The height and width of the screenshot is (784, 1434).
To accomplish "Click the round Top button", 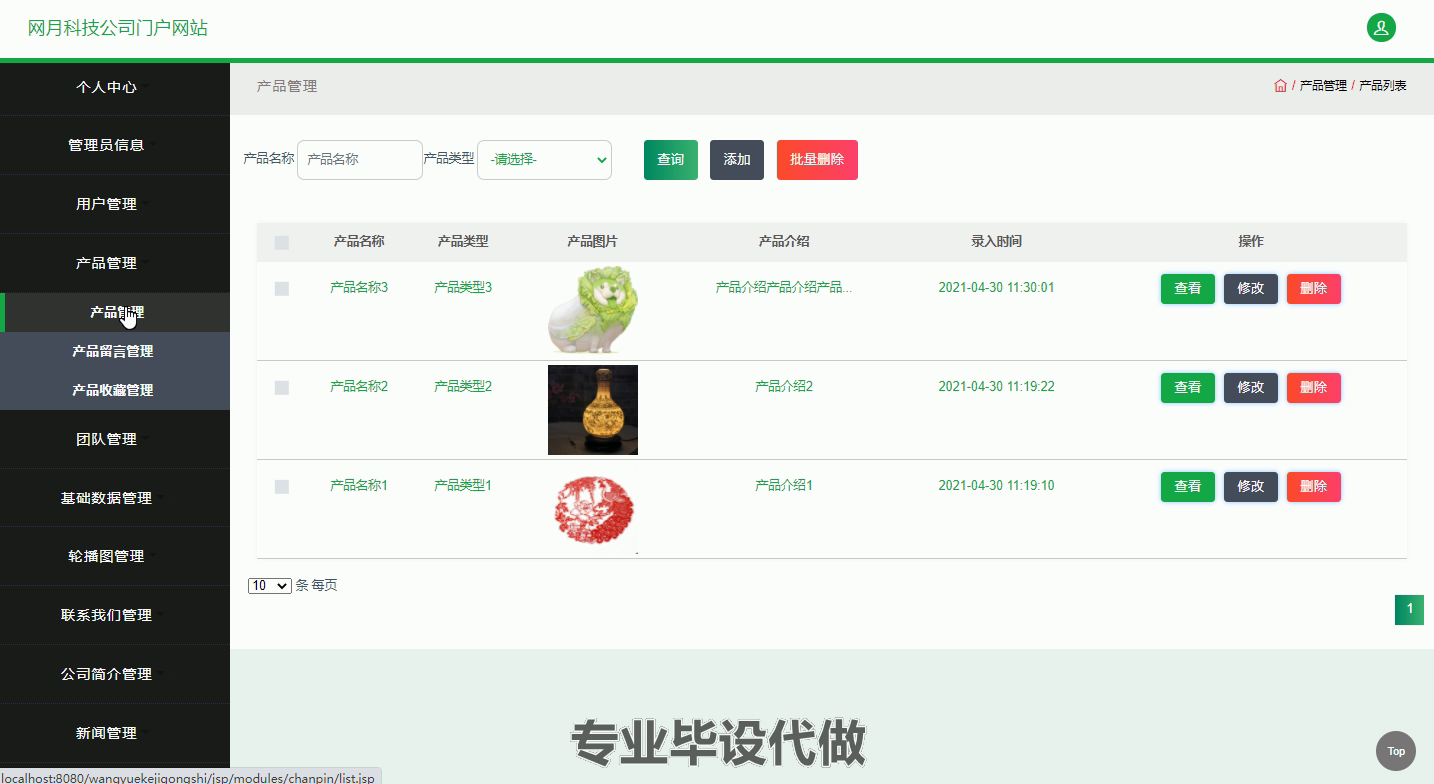I will [x=1396, y=751].
